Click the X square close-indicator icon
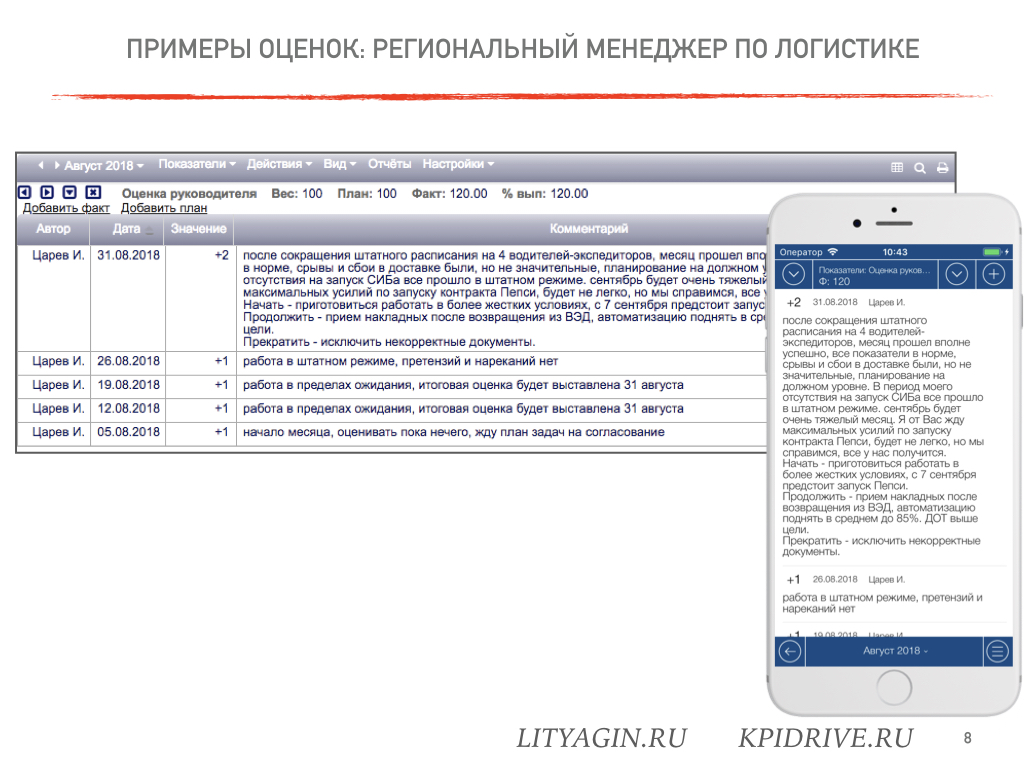The width and height of the screenshot is (1024, 768). click(x=93, y=192)
